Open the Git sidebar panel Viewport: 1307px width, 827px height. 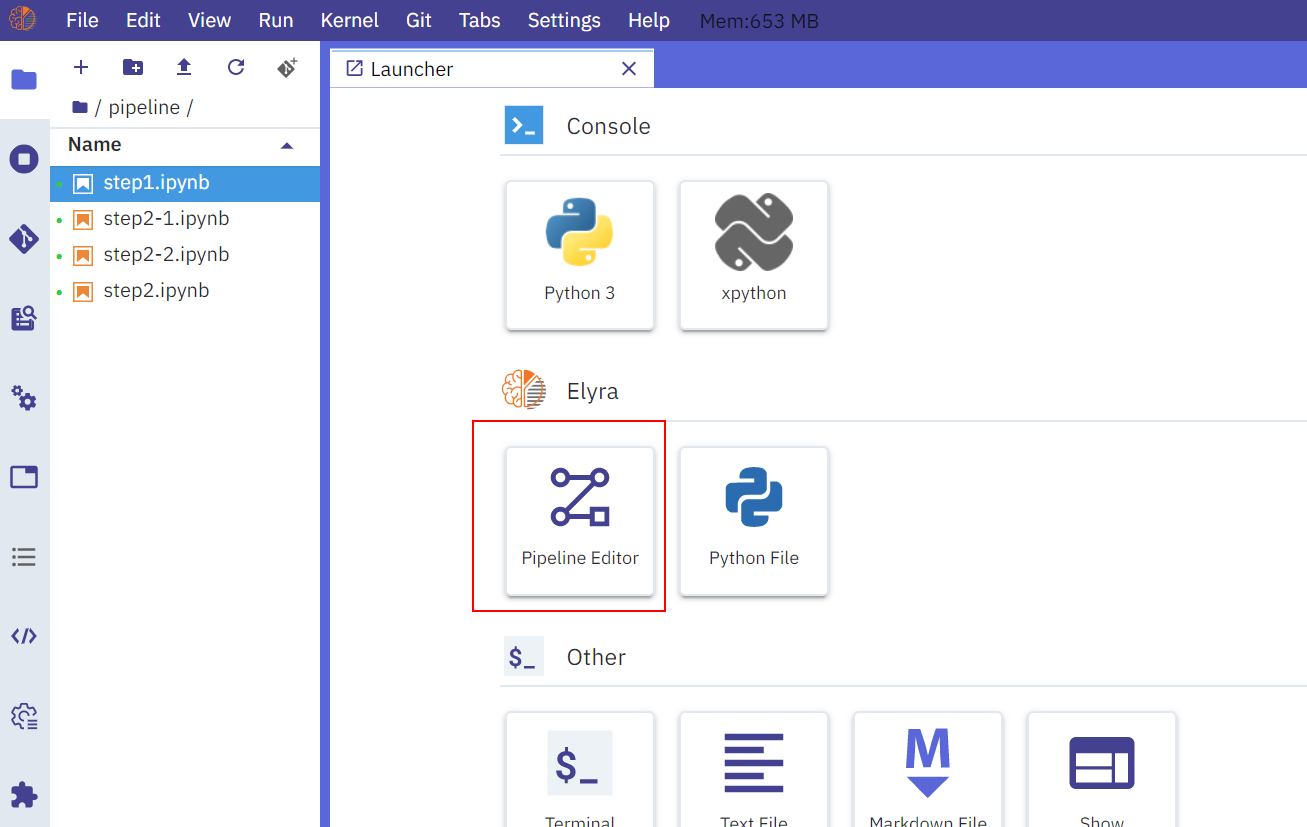coord(24,239)
